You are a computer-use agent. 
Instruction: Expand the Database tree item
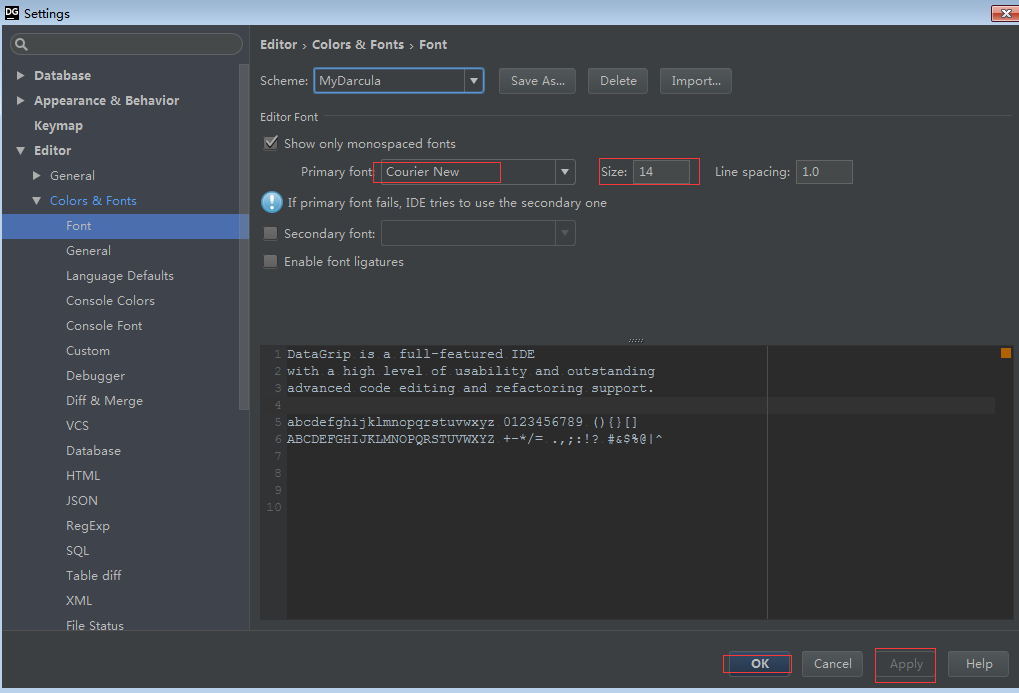[20, 75]
